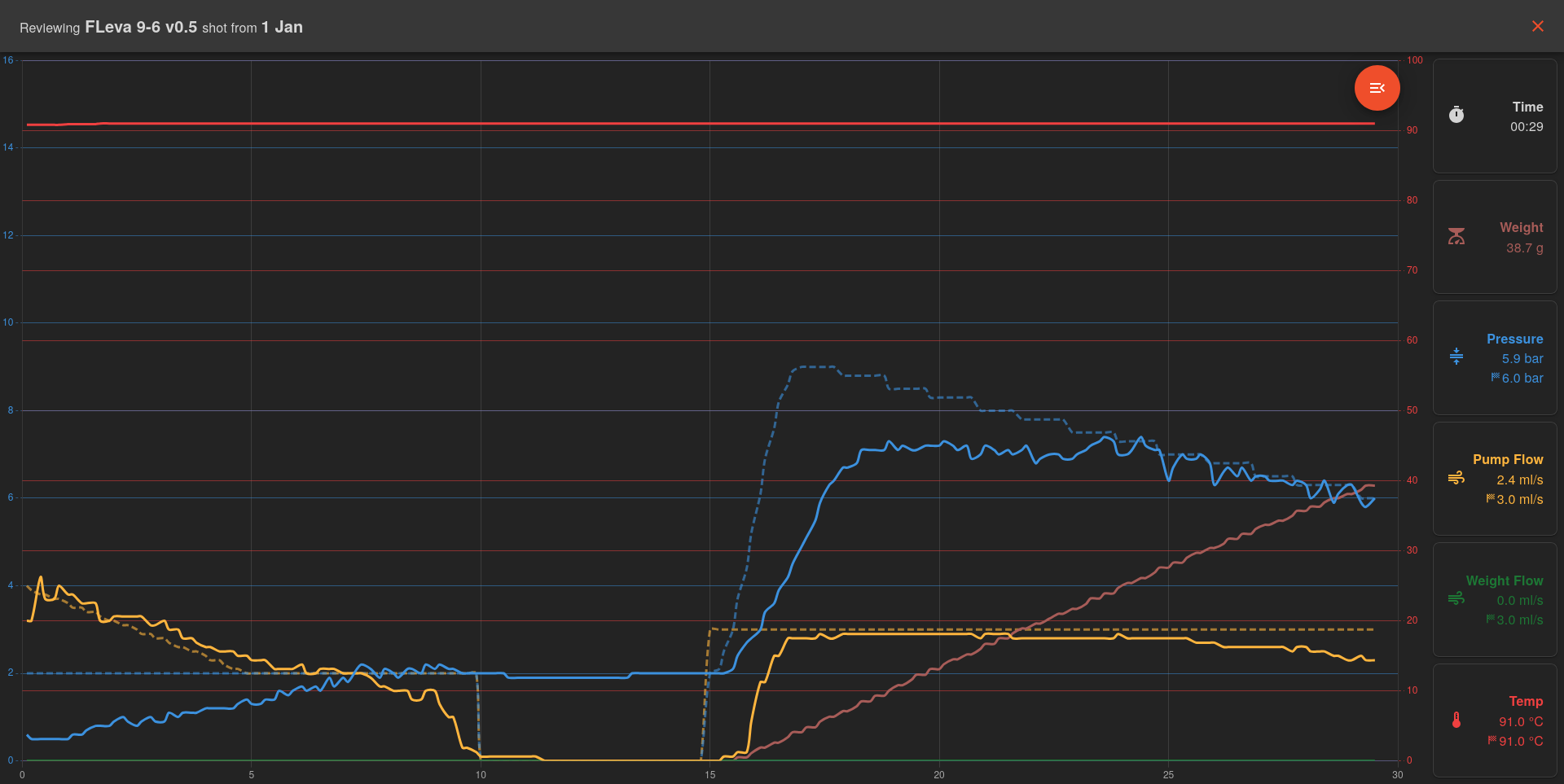
Task: Click the pressure target flag icon
Action: 1495,377
